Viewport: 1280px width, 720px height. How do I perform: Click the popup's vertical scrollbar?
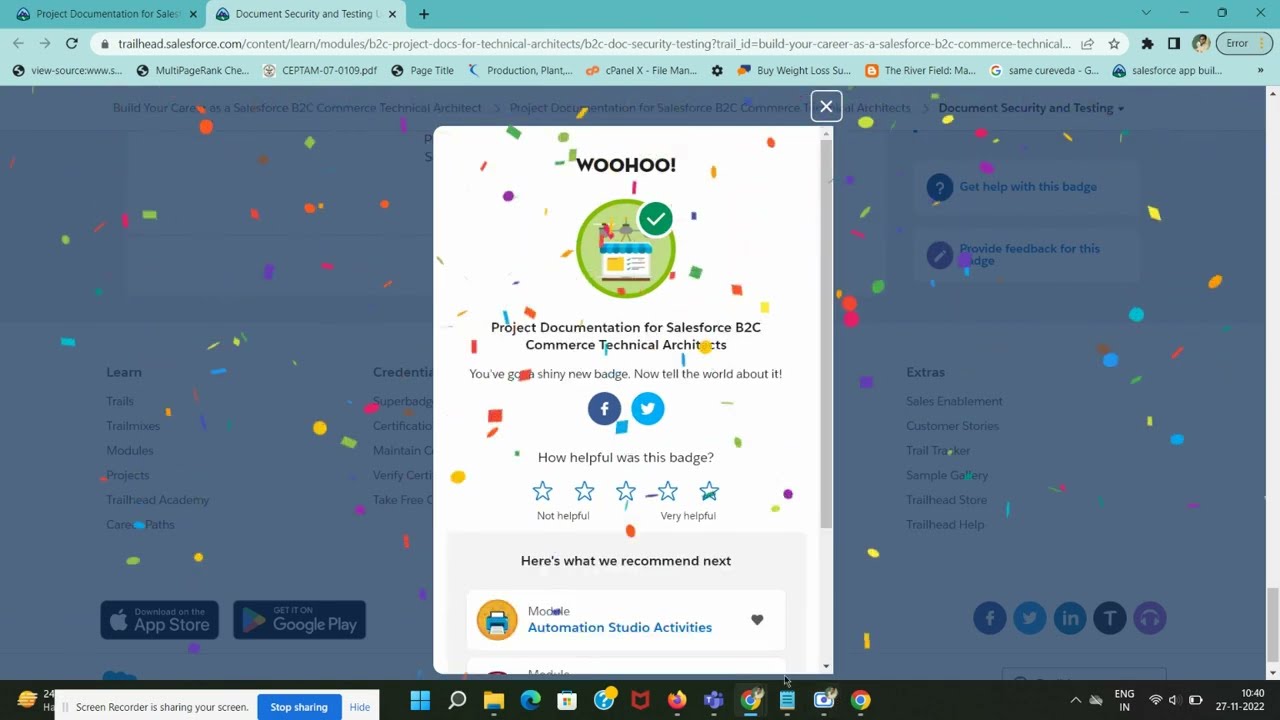point(826,335)
